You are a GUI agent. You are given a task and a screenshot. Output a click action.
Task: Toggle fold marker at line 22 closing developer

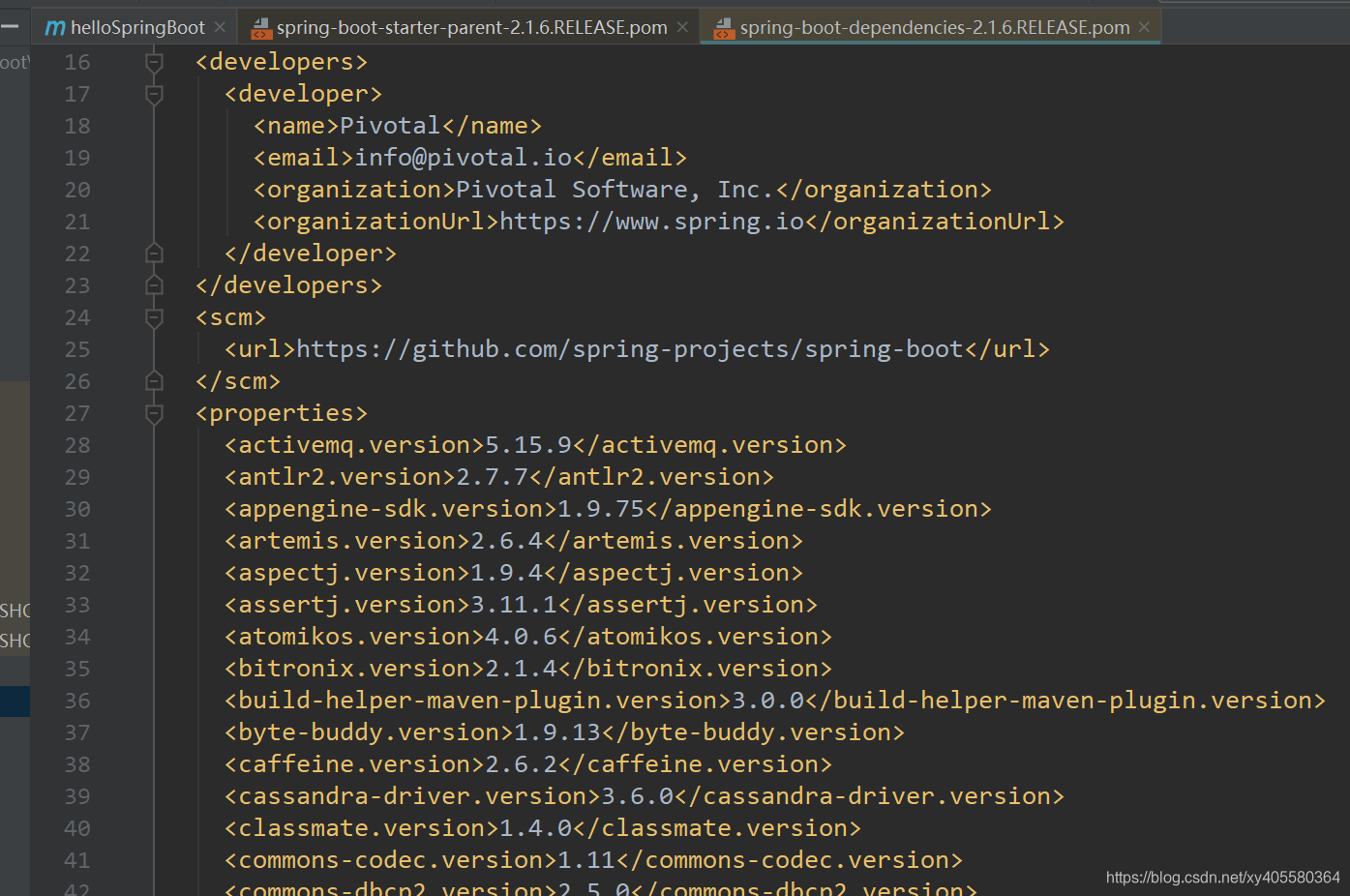point(154,254)
